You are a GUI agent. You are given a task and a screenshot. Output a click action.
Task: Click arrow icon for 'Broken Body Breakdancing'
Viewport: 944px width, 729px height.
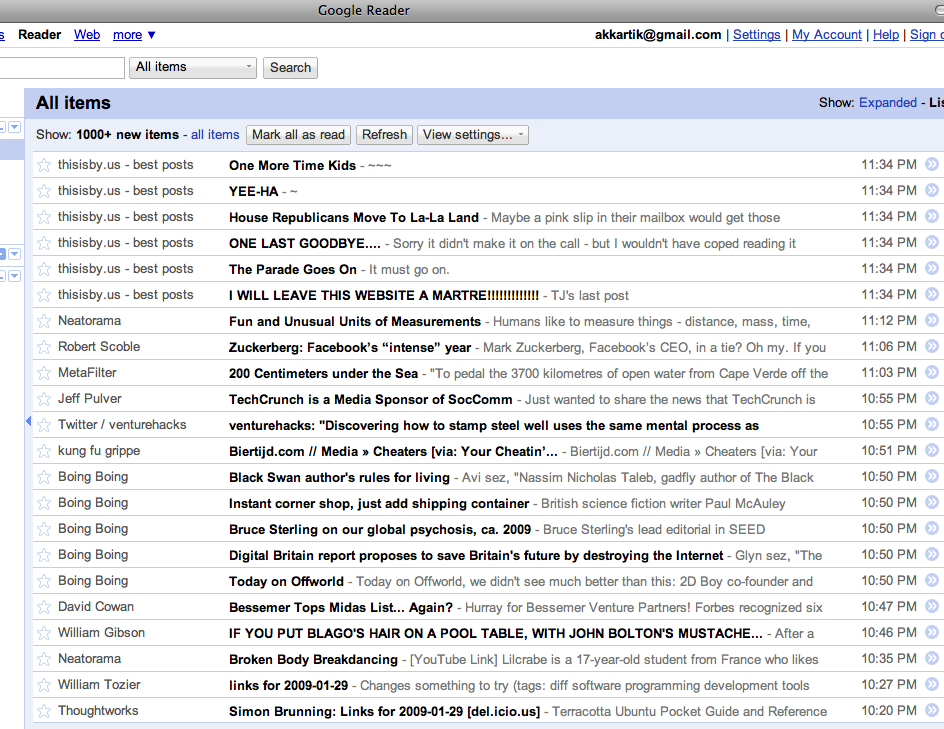931,659
